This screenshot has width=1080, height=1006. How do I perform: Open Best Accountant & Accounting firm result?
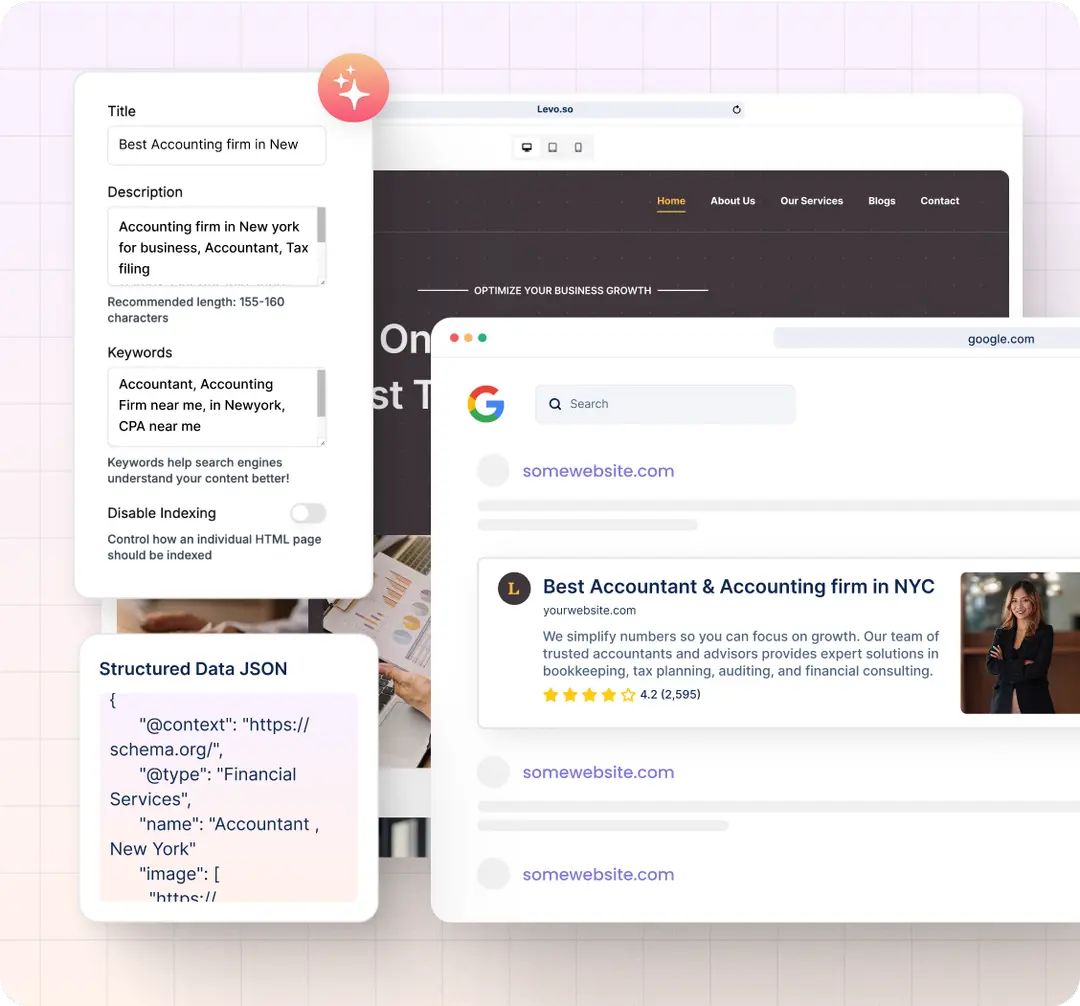[738, 587]
